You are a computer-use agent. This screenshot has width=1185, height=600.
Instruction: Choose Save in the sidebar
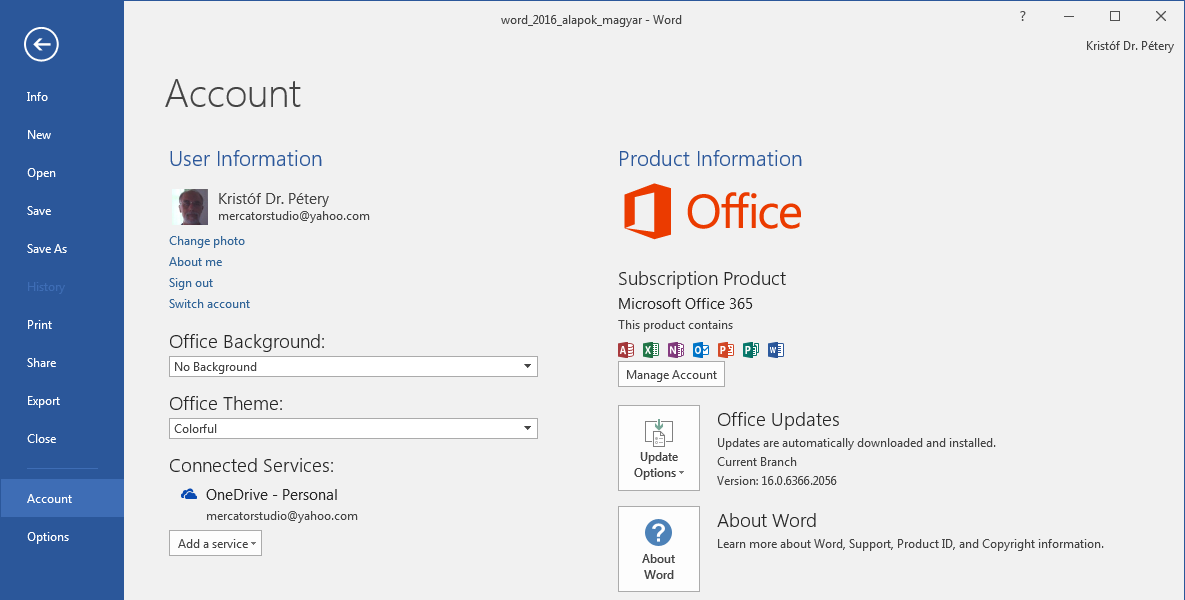[62, 211]
